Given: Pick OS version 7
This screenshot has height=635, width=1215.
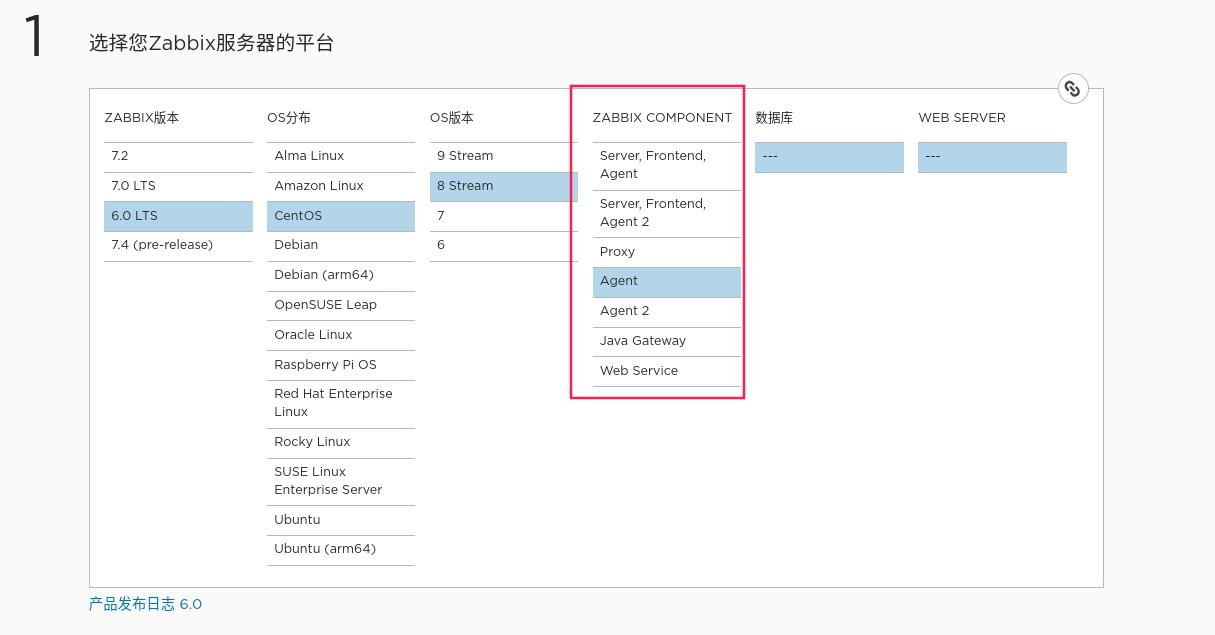Looking at the screenshot, I should tap(504, 216).
